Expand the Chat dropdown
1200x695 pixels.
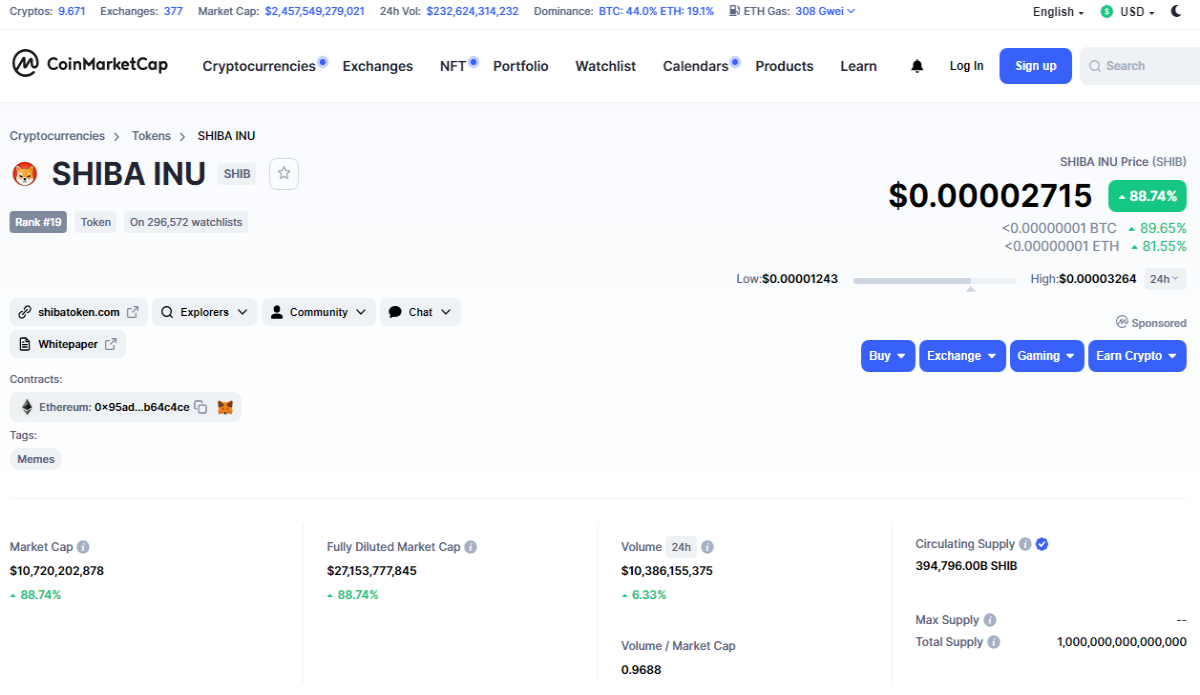(420, 312)
